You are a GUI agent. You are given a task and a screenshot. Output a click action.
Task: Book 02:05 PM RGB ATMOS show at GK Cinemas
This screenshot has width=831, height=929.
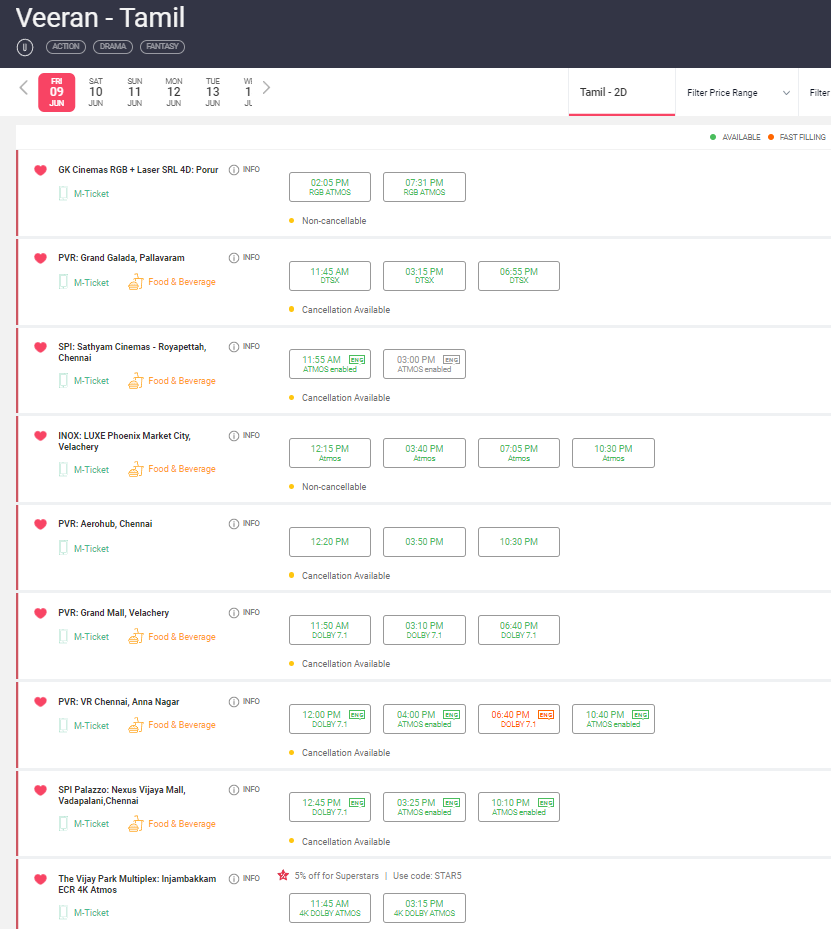tap(330, 187)
